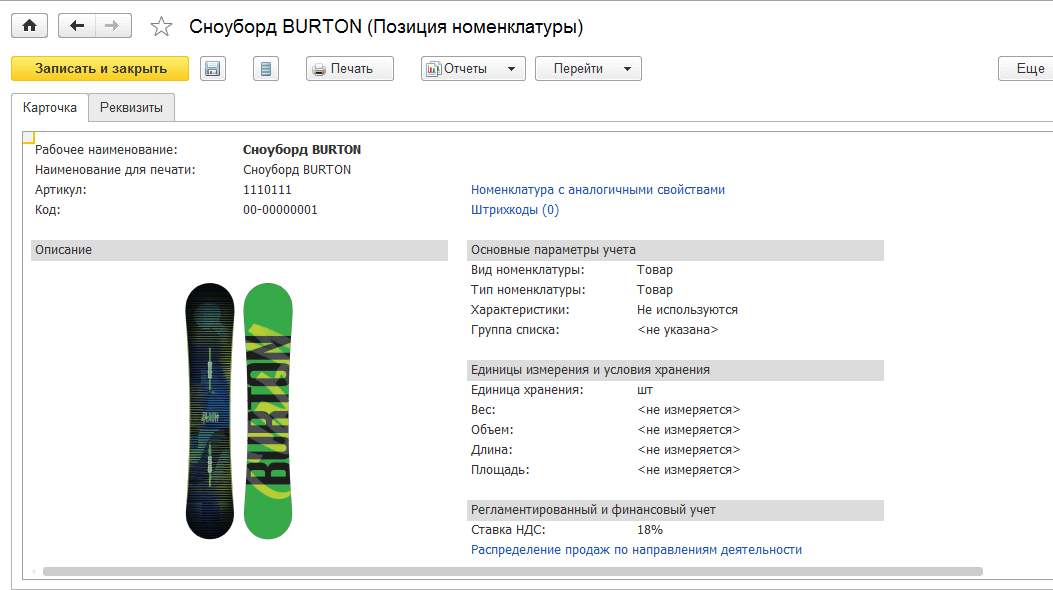Expand the Перейти dropdown
The height and width of the screenshot is (590, 1053).
point(588,69)
